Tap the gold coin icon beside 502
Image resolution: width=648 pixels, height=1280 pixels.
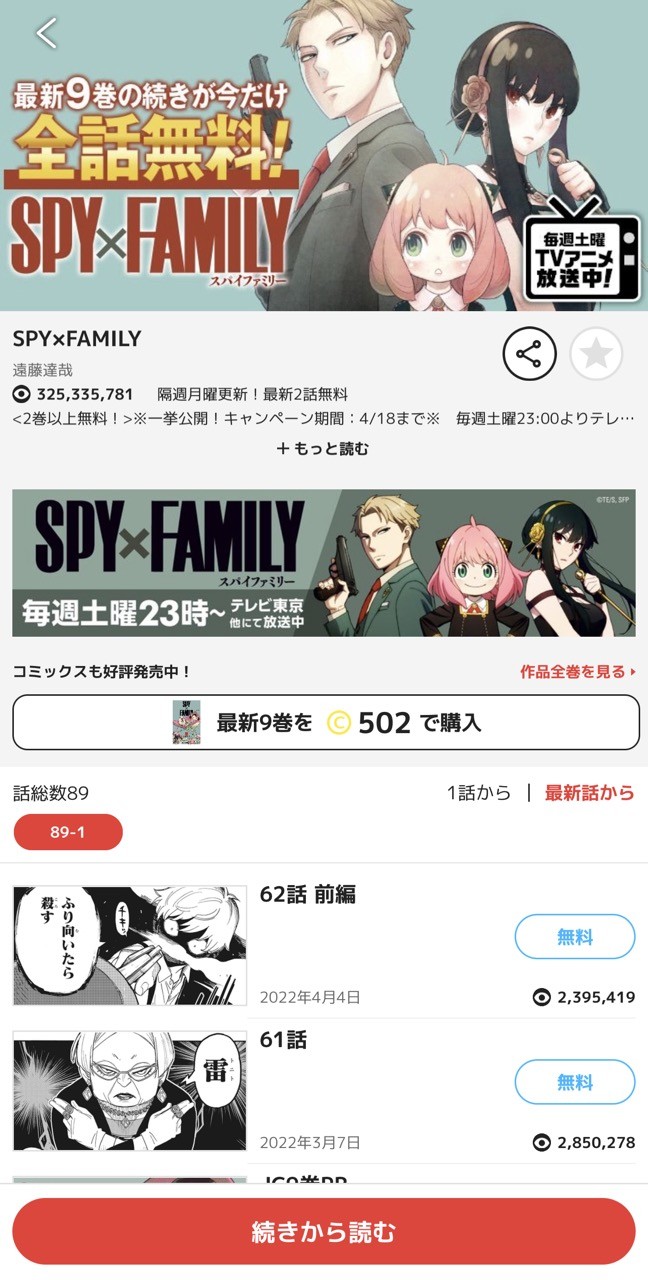(x=339, y=722)
